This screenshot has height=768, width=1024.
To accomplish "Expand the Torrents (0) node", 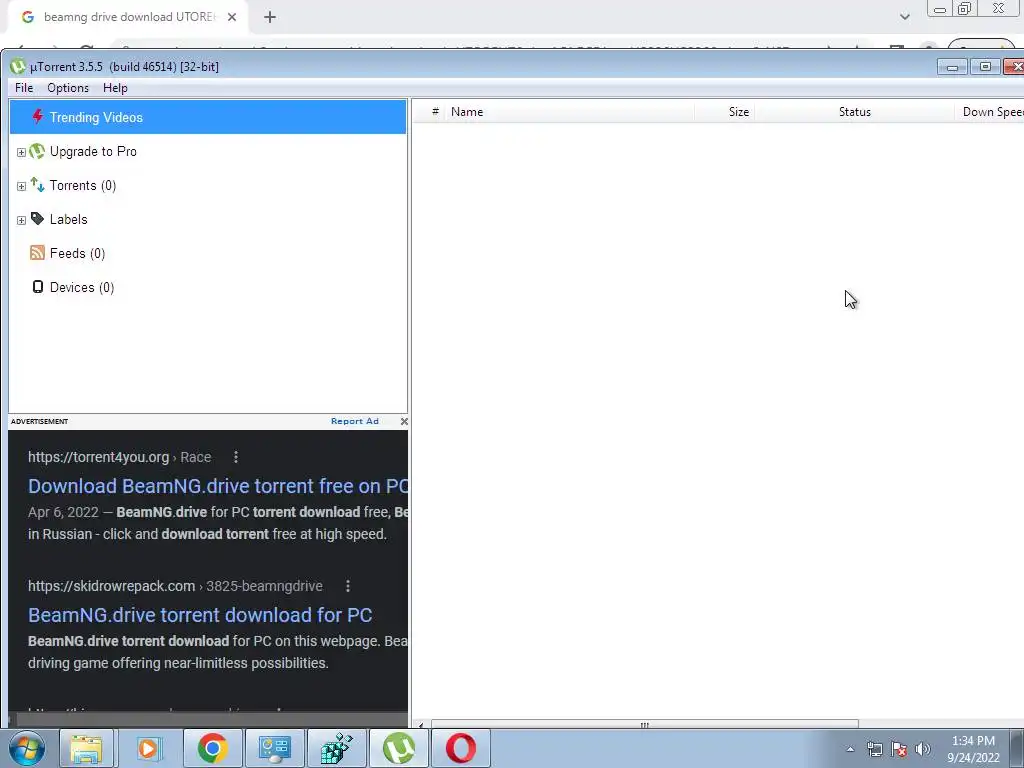I will point(21,186).
